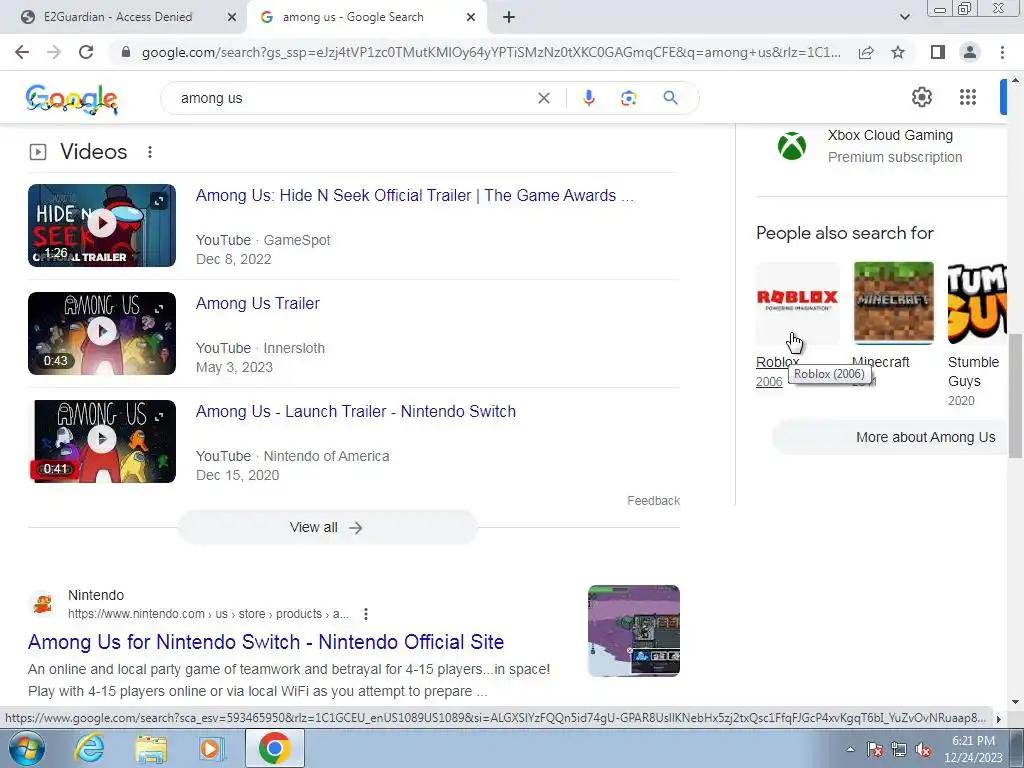Search by image with Google Lens
This screenshot has height=768, width=1024.
(628, 98)
